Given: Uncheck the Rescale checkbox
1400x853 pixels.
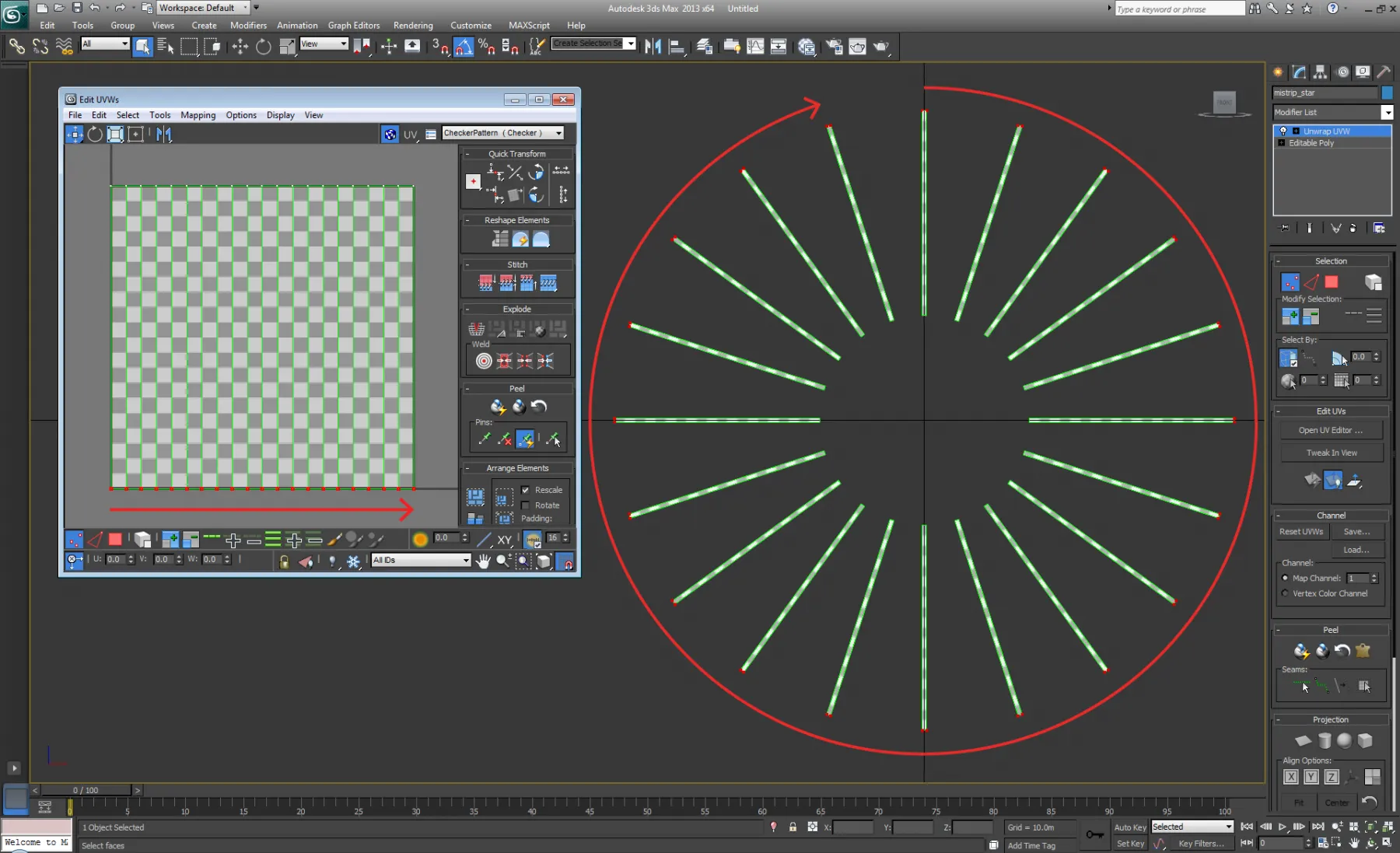Looking at the screenshot, I should [526, 490].
